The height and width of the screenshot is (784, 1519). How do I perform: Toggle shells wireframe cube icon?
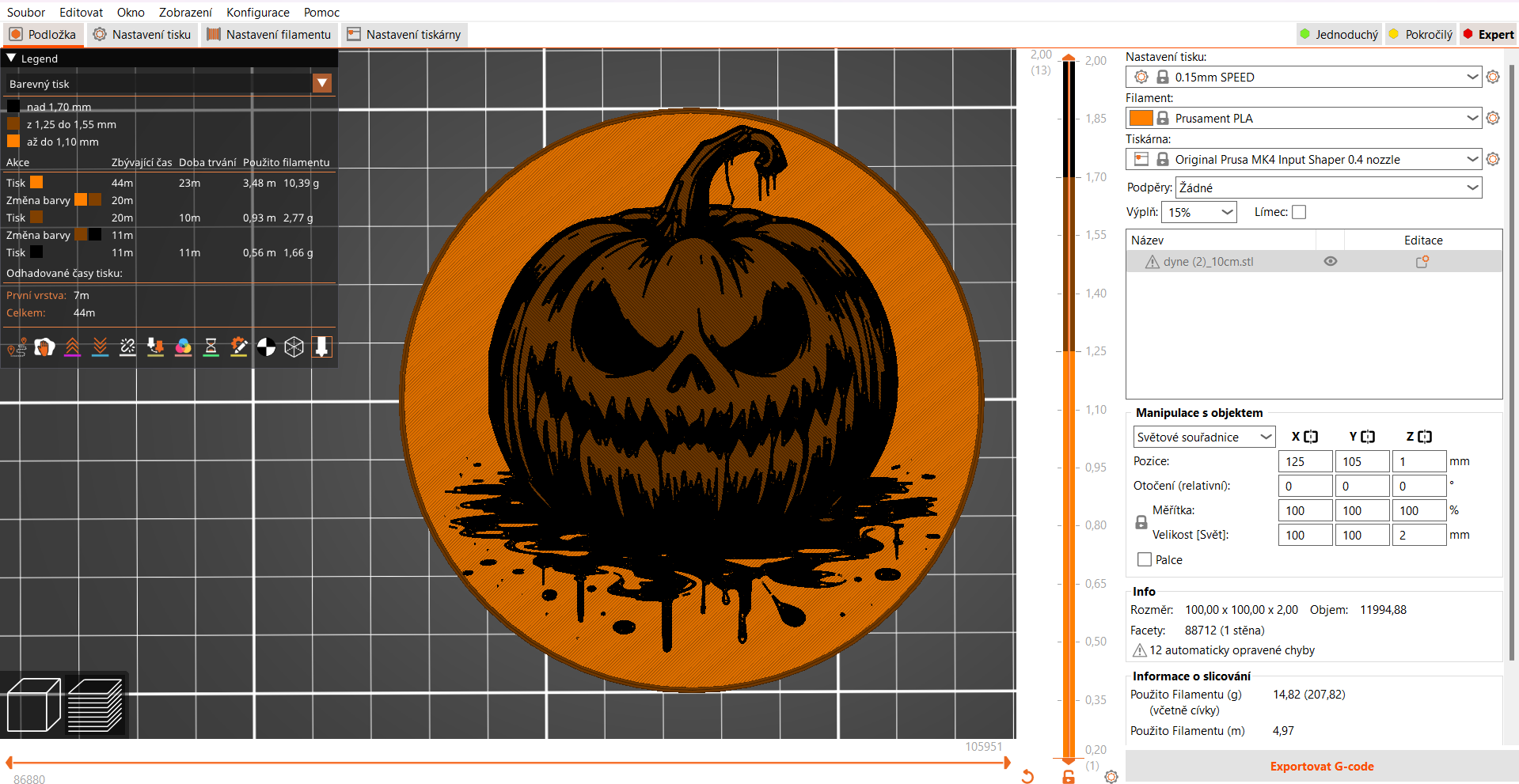(294, 347)
